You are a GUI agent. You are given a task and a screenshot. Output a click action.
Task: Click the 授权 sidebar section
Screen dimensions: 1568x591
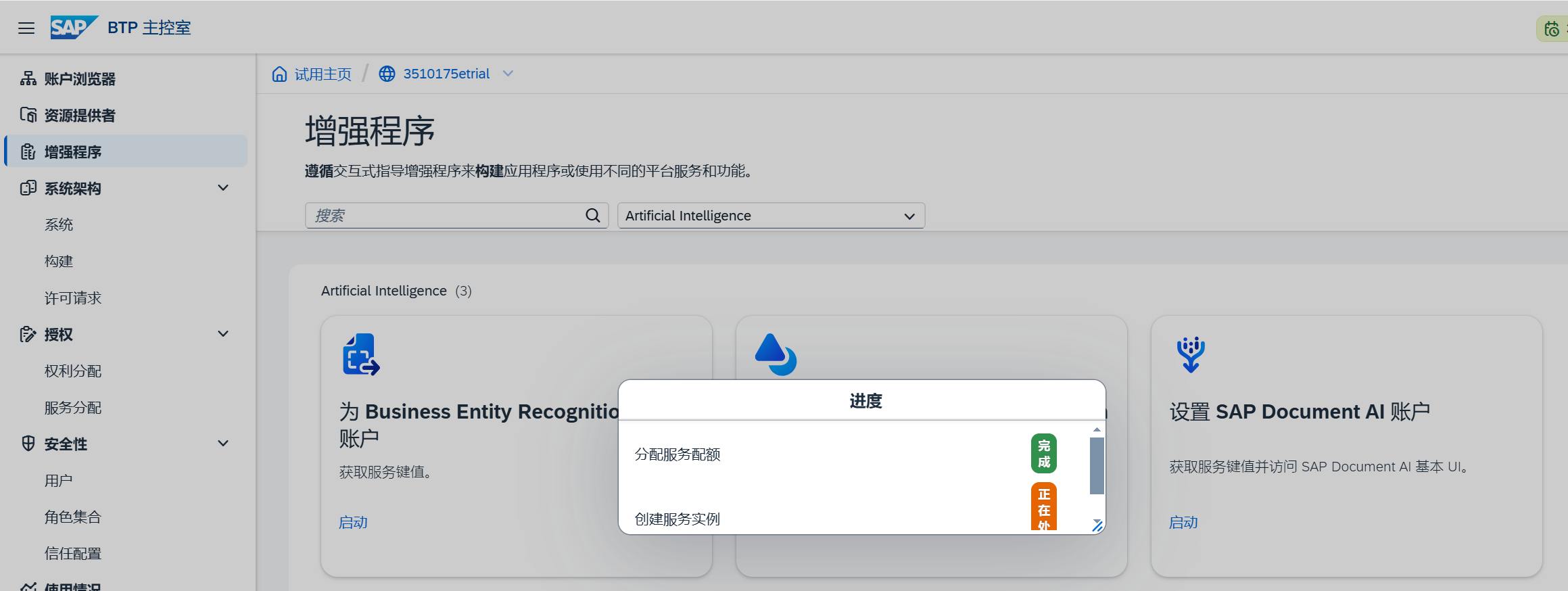tap(59, 334)
